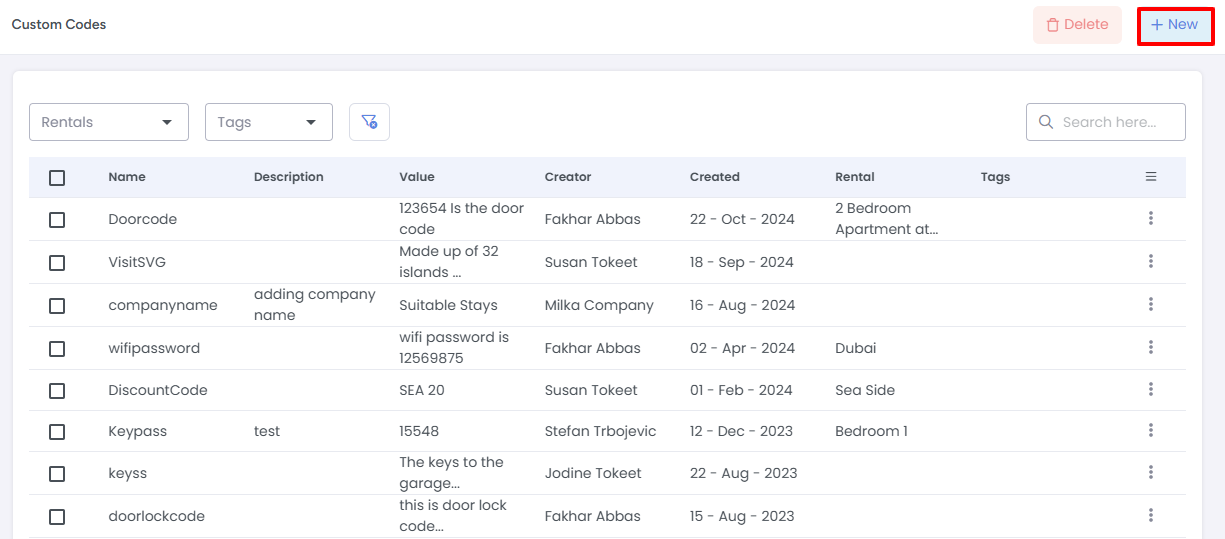
Task: Open the kebab menu for Keypass row
Action: coord(1151,431)
